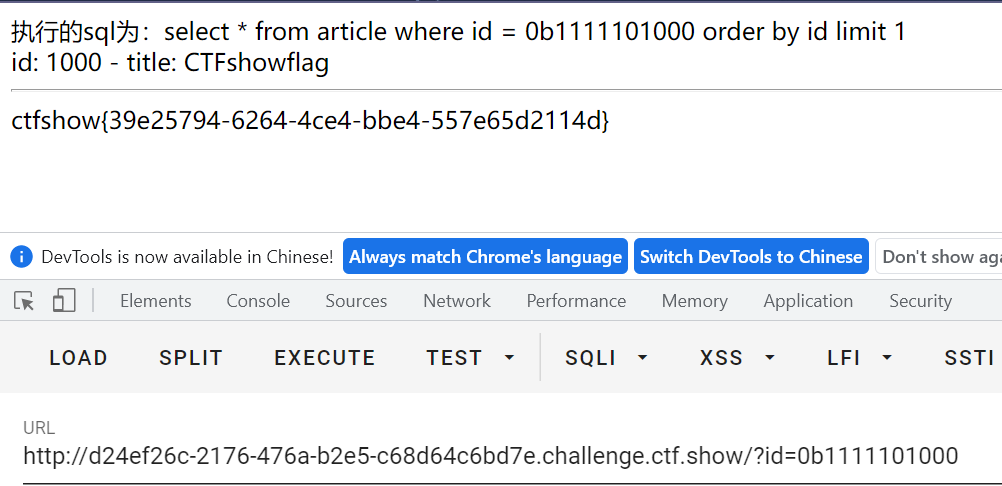Click the SPLIT button in HackBar

[191, 358]
